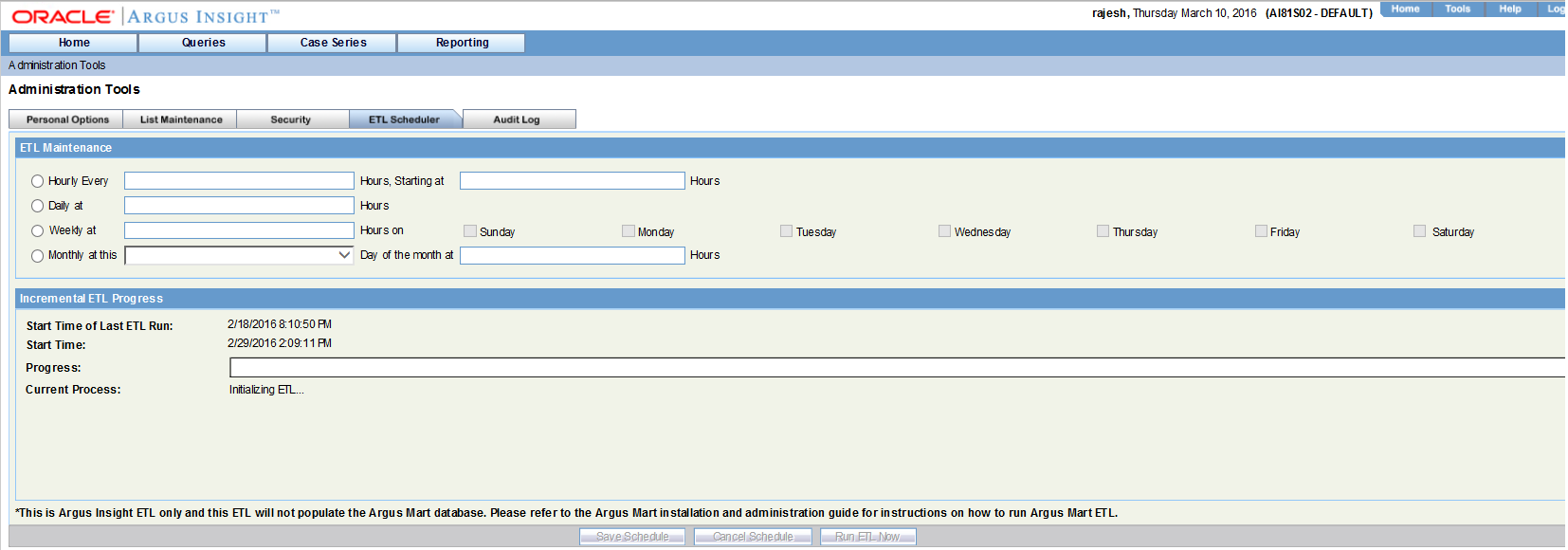
Task: Switch to the Audit Log tab
Action: pyautogui.click(x=518, y=119)
